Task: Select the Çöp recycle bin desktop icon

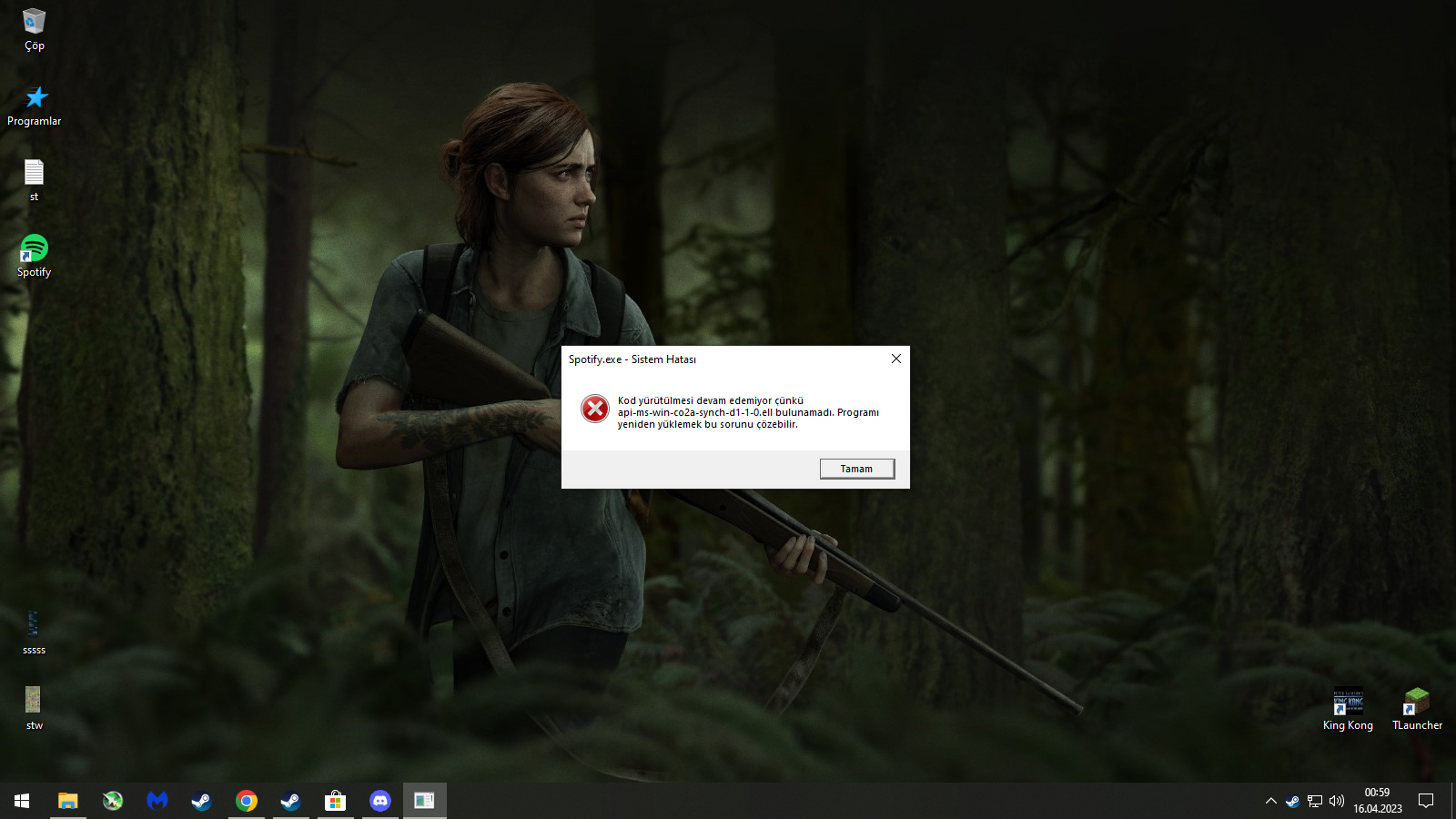Action: pyautogui.click(x=35, y=30)
